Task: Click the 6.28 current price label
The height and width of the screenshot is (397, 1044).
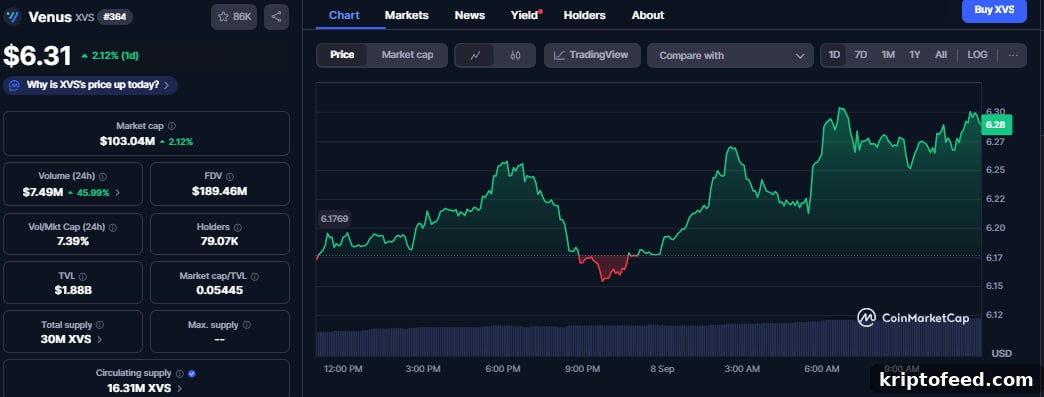Action: tap(996, 125)
